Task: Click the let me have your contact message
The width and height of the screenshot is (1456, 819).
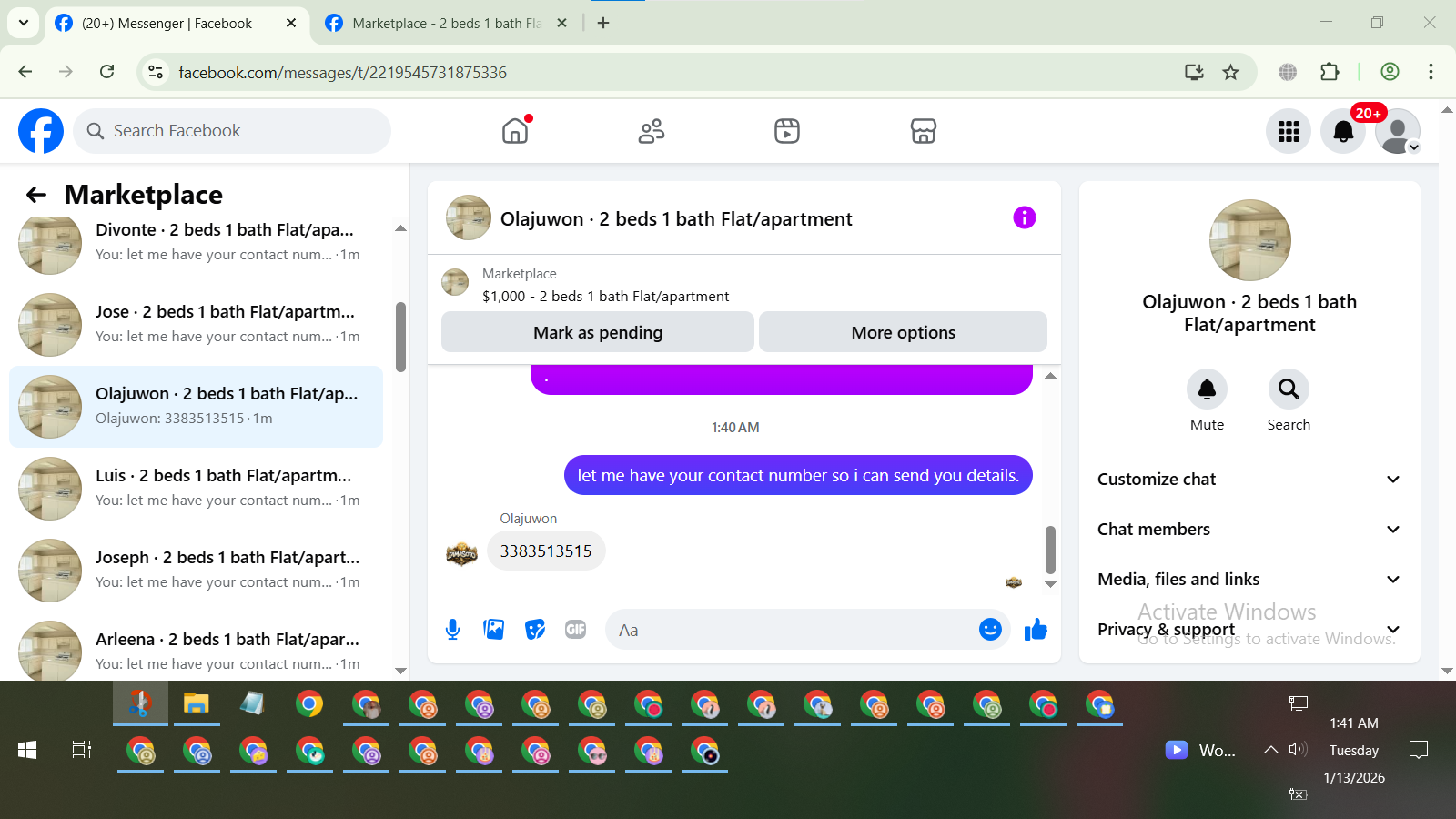Action: pos(798,475)
